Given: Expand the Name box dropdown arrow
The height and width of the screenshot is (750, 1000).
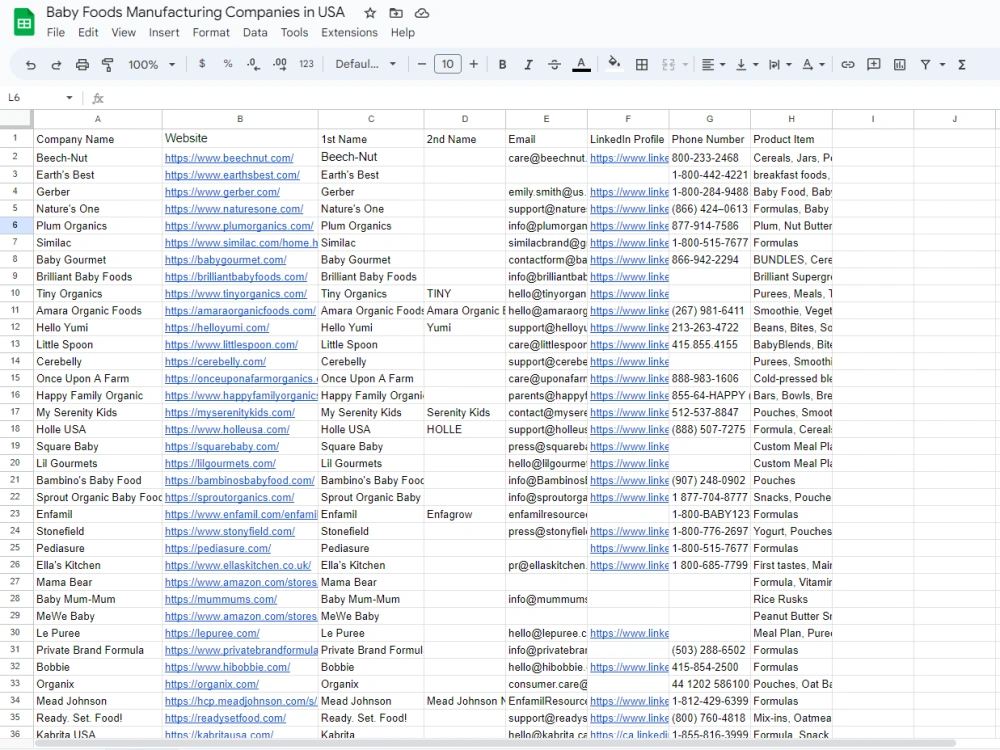Looking at the screenshot, I should pos(69,98).
